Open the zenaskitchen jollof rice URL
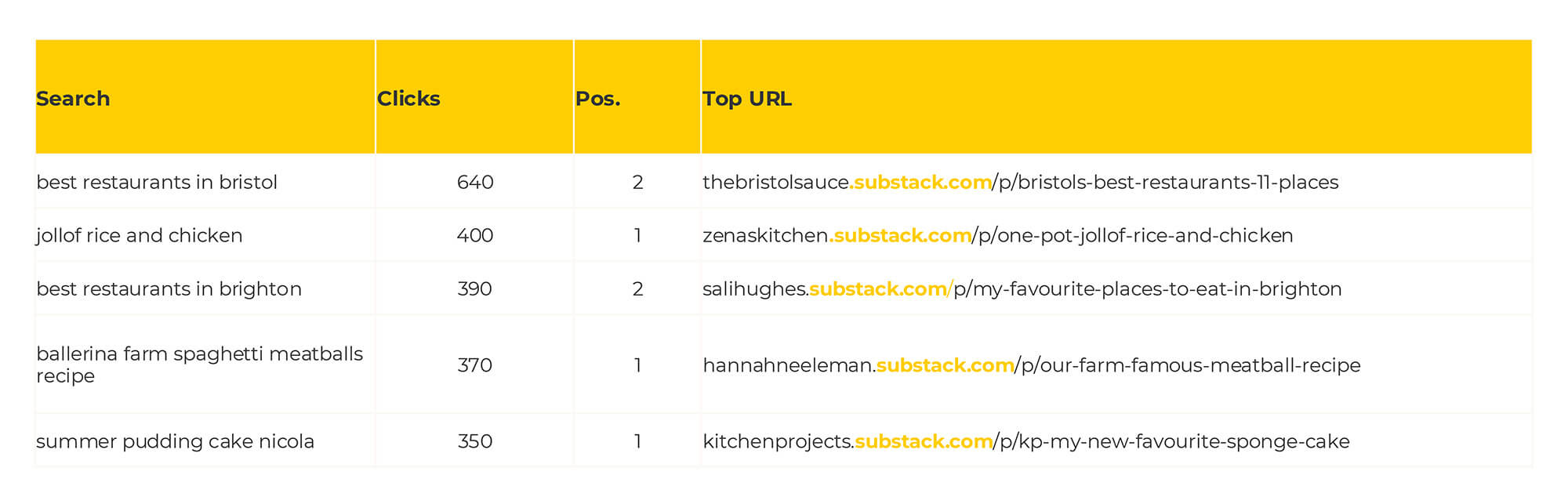 click(x=997, y=236)
